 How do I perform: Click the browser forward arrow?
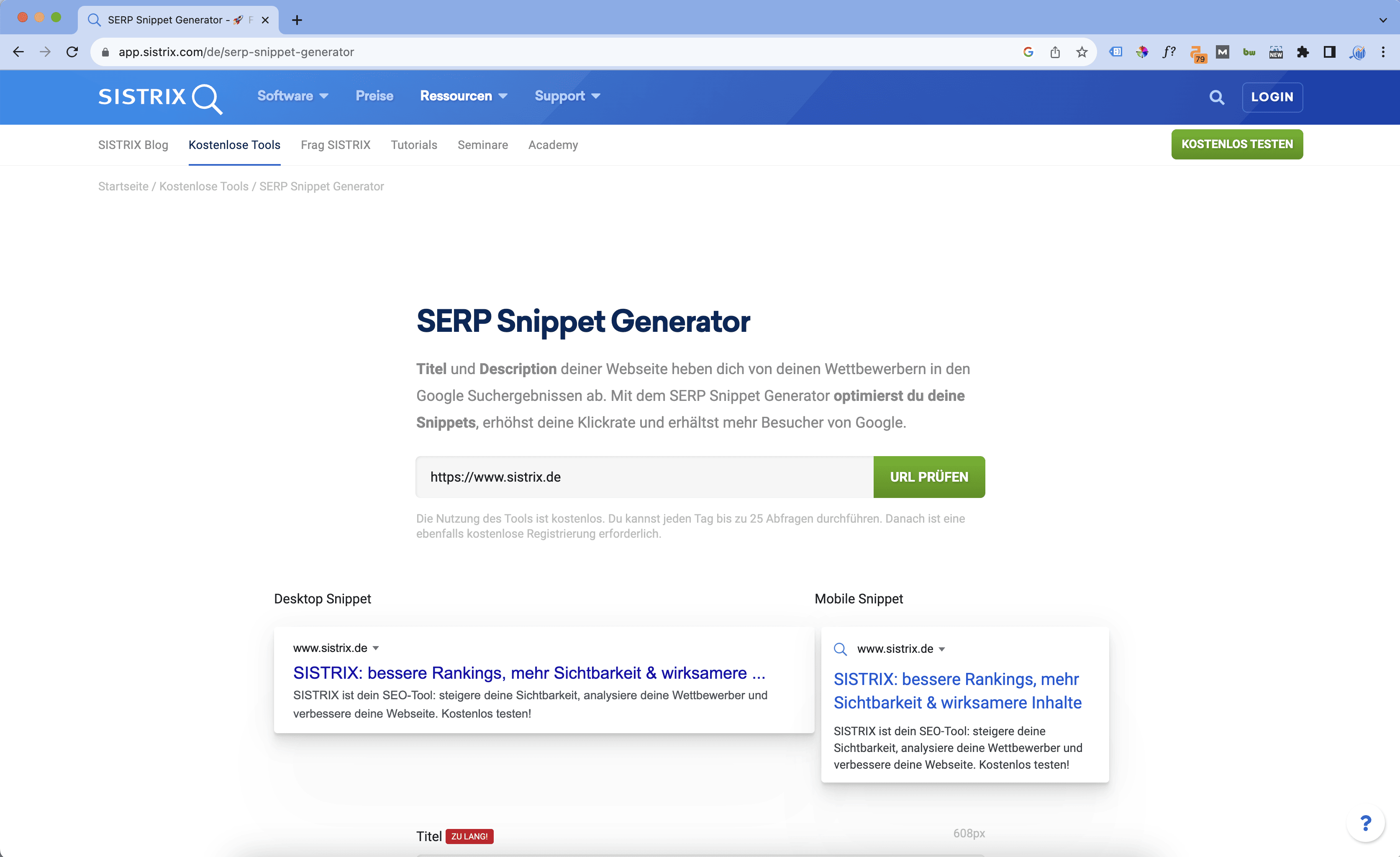(x=45, y=52)
